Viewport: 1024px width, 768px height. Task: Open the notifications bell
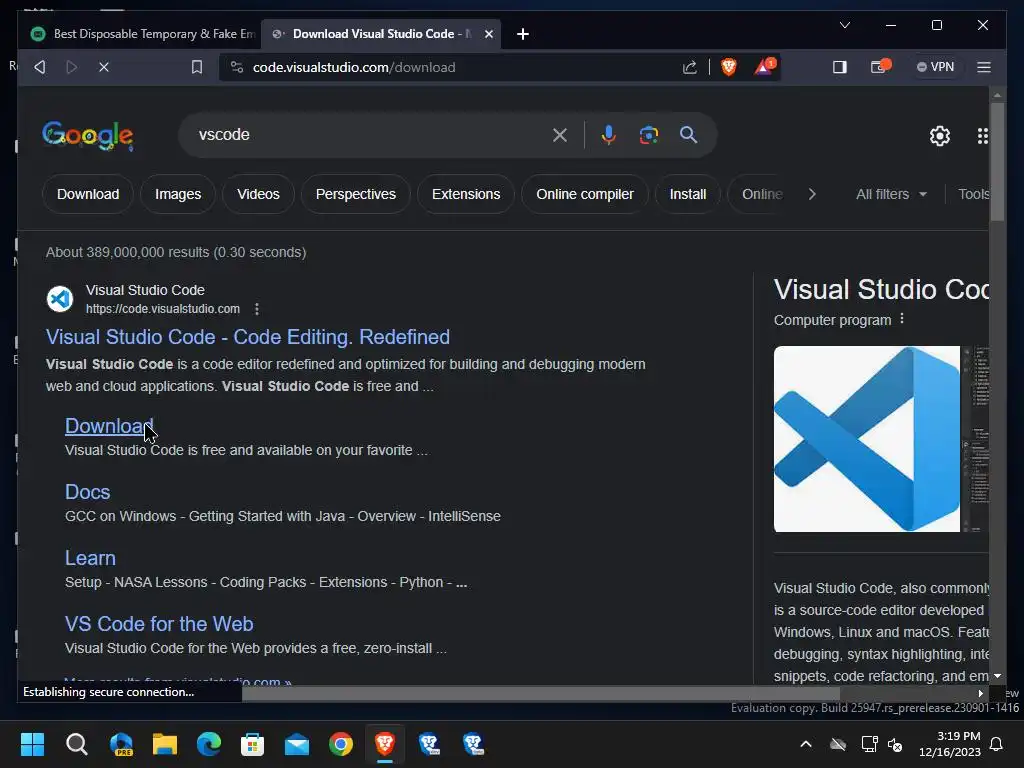tap(997, 744)
